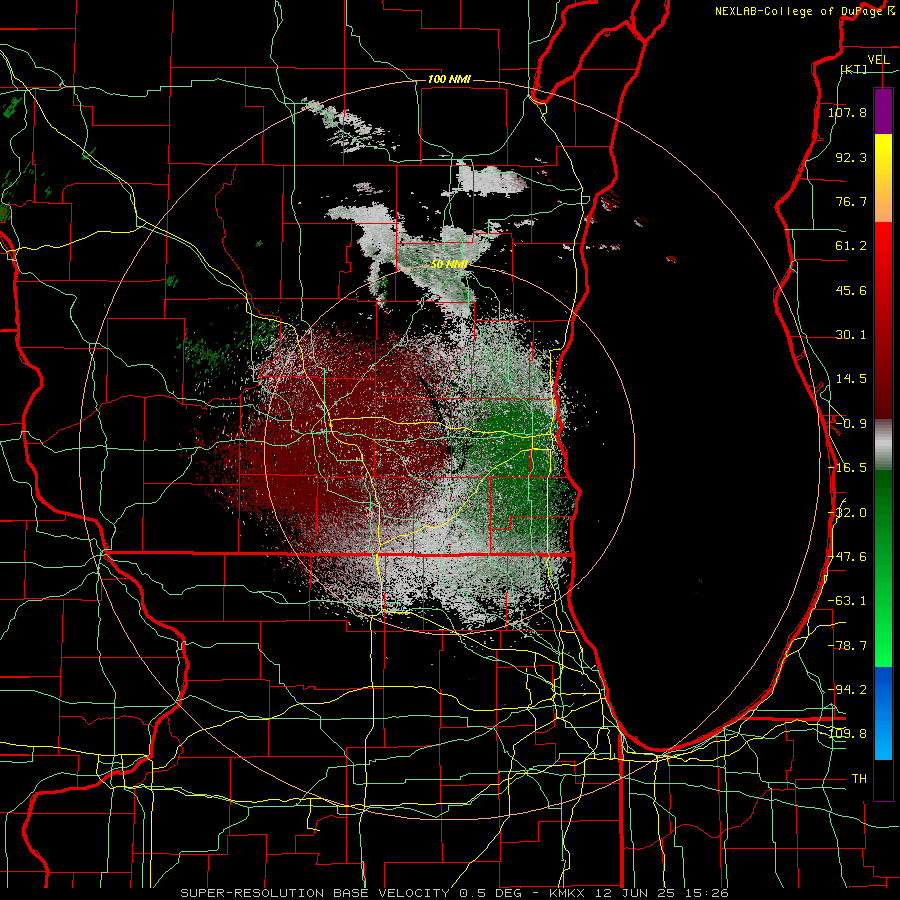Viewport: 900px width, 900px height.
Task: Select the -94.2 legend value
Action: 847,689
